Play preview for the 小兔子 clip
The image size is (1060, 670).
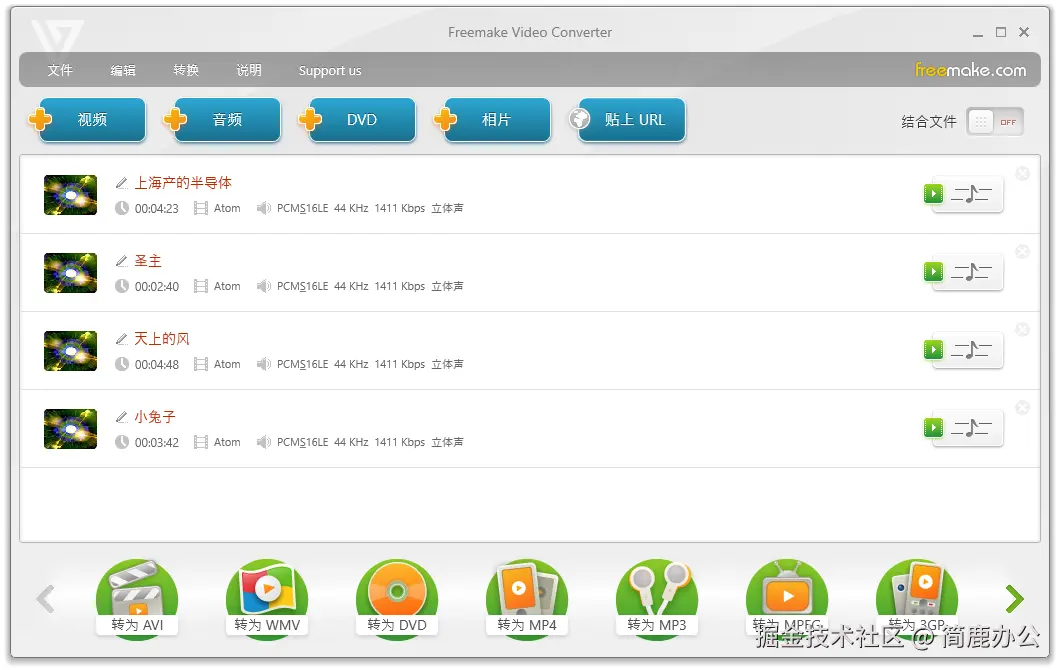[x=933, y=428]
